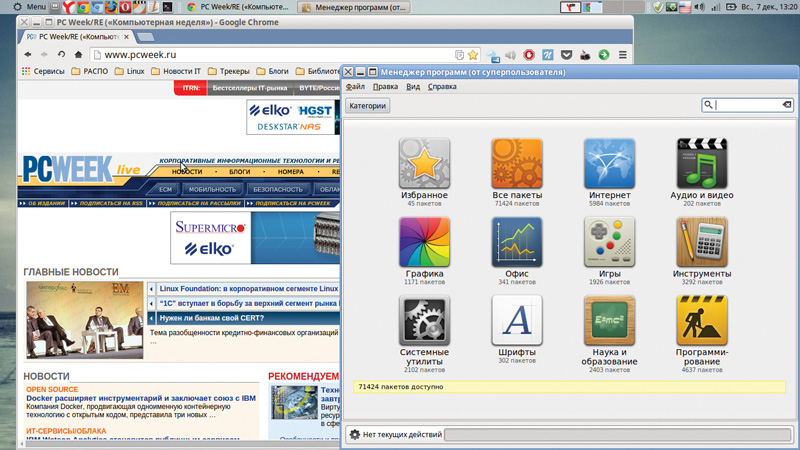Open the Справка menu
The width and height of the screenshot is (800, 450).
442,87
